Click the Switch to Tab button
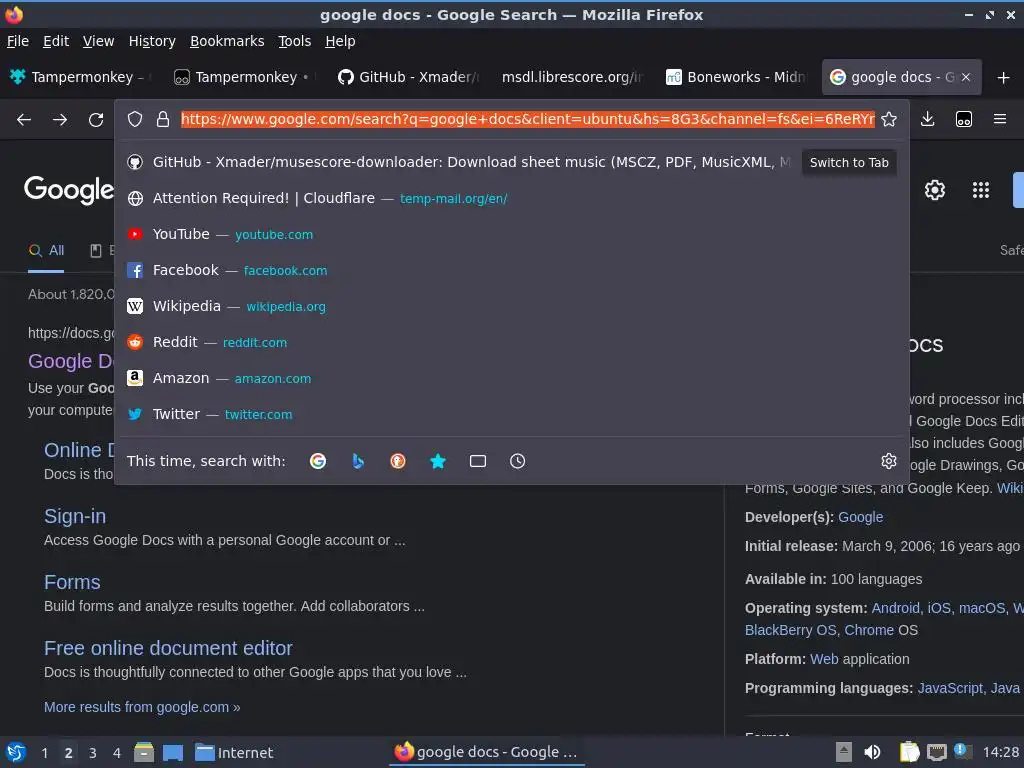Viewport: 1024px width, 768px height. point(849,163)
